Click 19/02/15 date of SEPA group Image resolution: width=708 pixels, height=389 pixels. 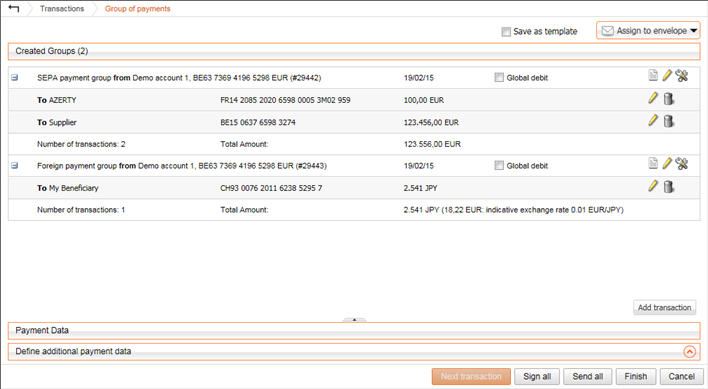pyautogui.click(x=419, y=78)
